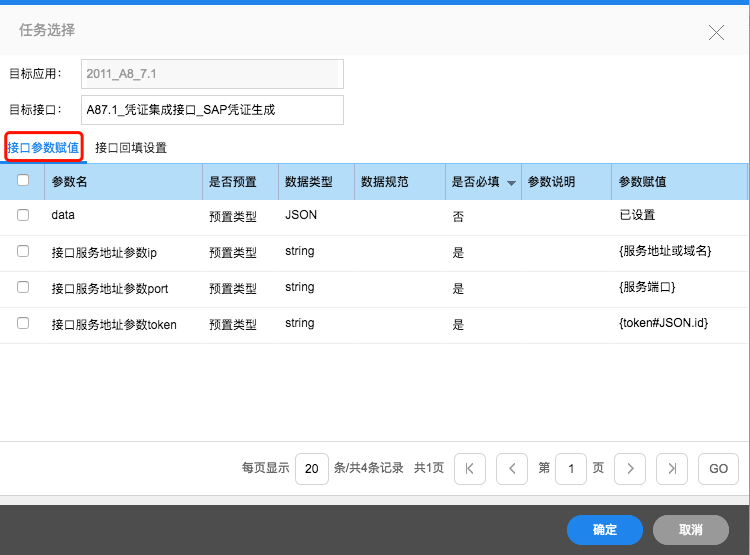Edit the page number input box
Viewport: 750px width, 555px height.
pos(571,468)
